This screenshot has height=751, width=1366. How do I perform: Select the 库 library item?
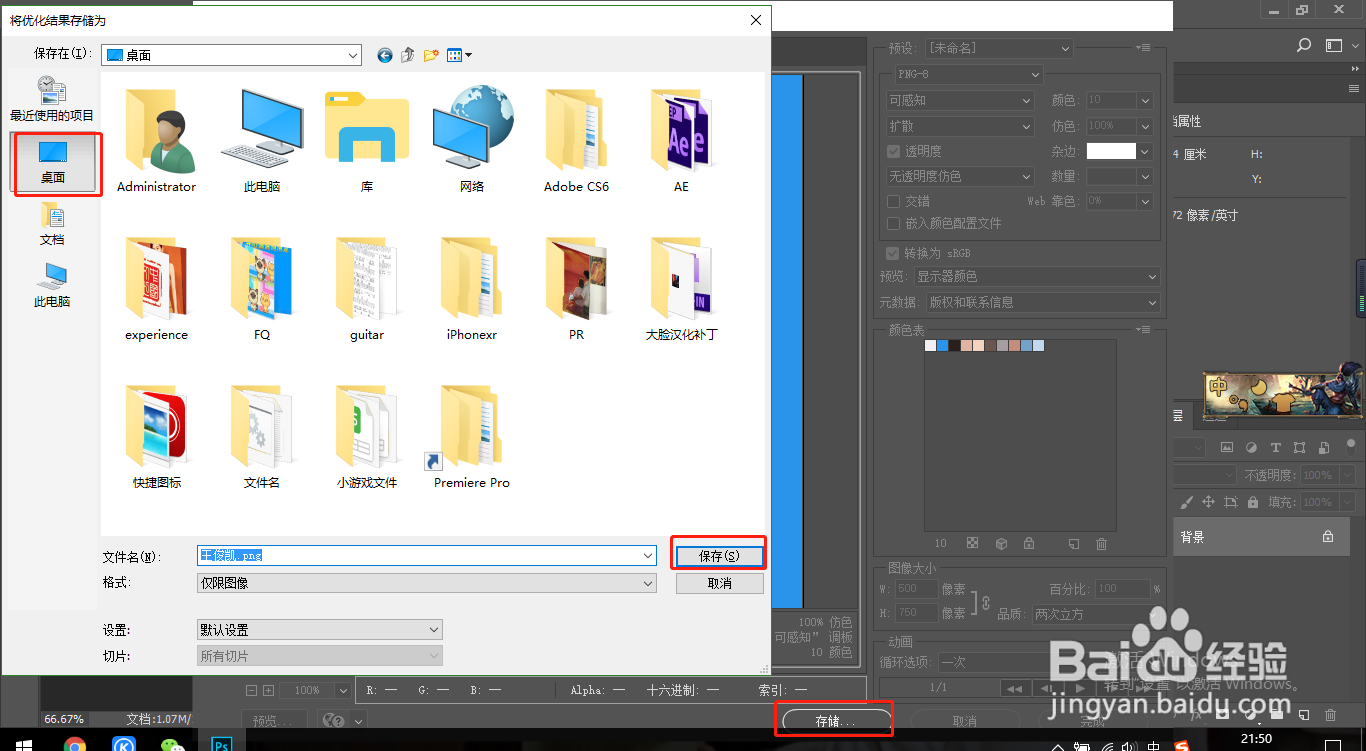367,139
